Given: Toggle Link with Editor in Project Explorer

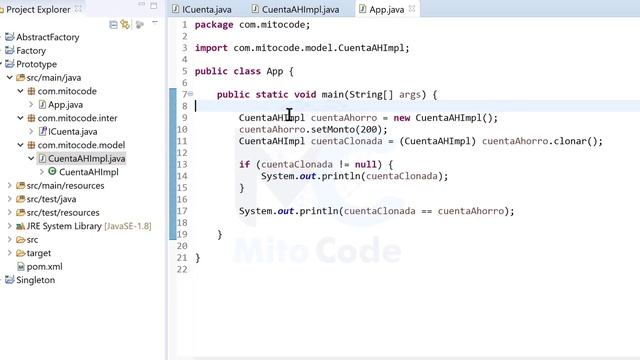Looking at the screenshot, I should click(125, 24).
